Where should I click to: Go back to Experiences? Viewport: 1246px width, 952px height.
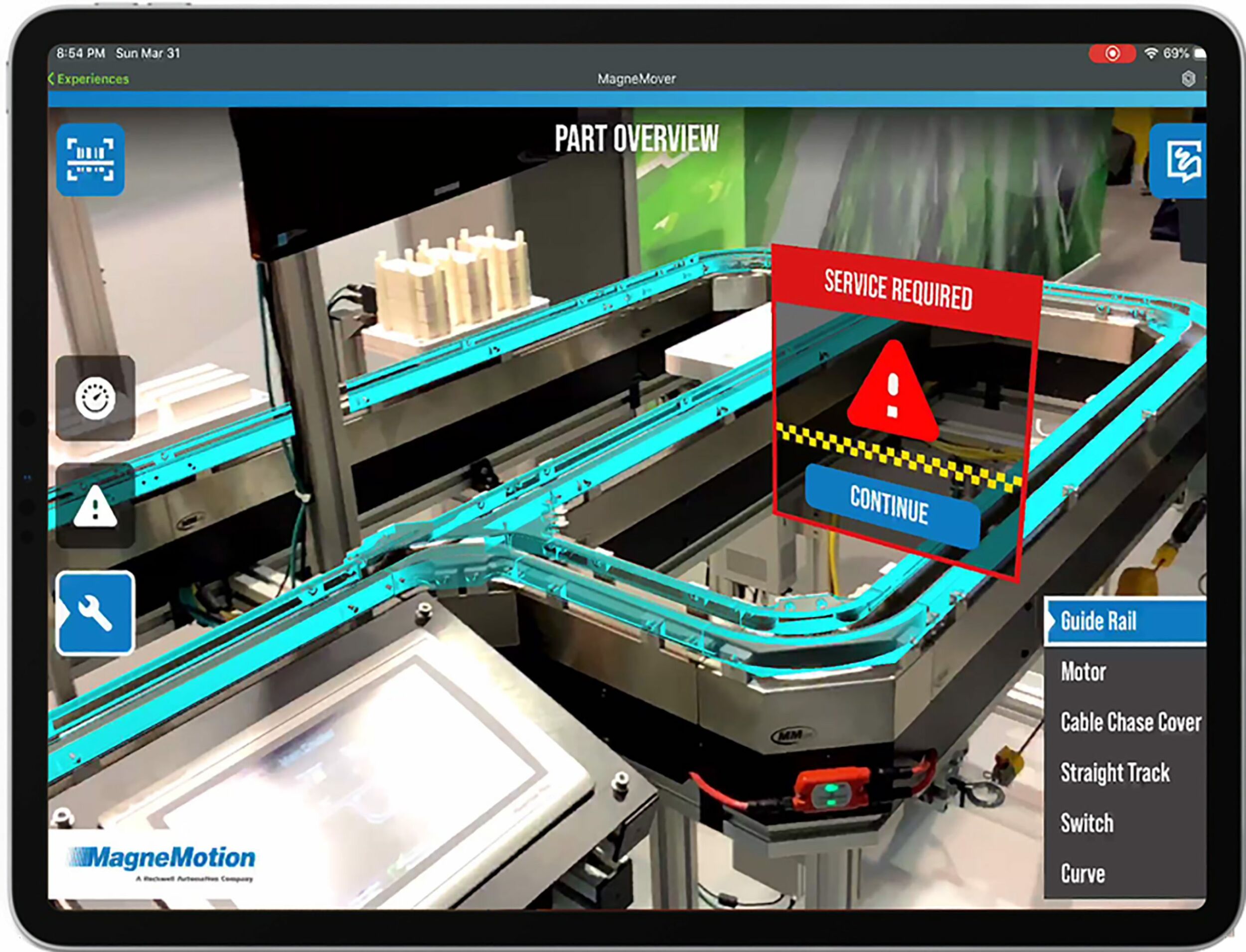pyautogui.click(x=89, y=79)
